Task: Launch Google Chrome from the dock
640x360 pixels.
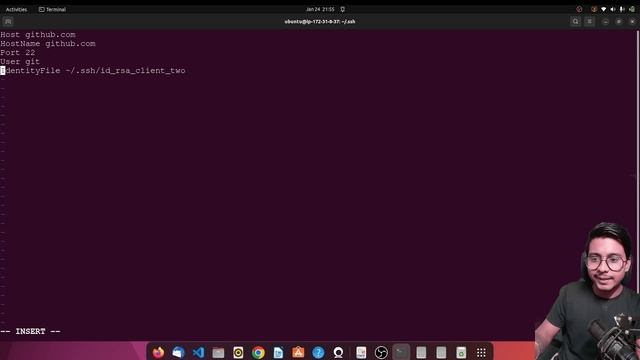Action: [258, 352]
